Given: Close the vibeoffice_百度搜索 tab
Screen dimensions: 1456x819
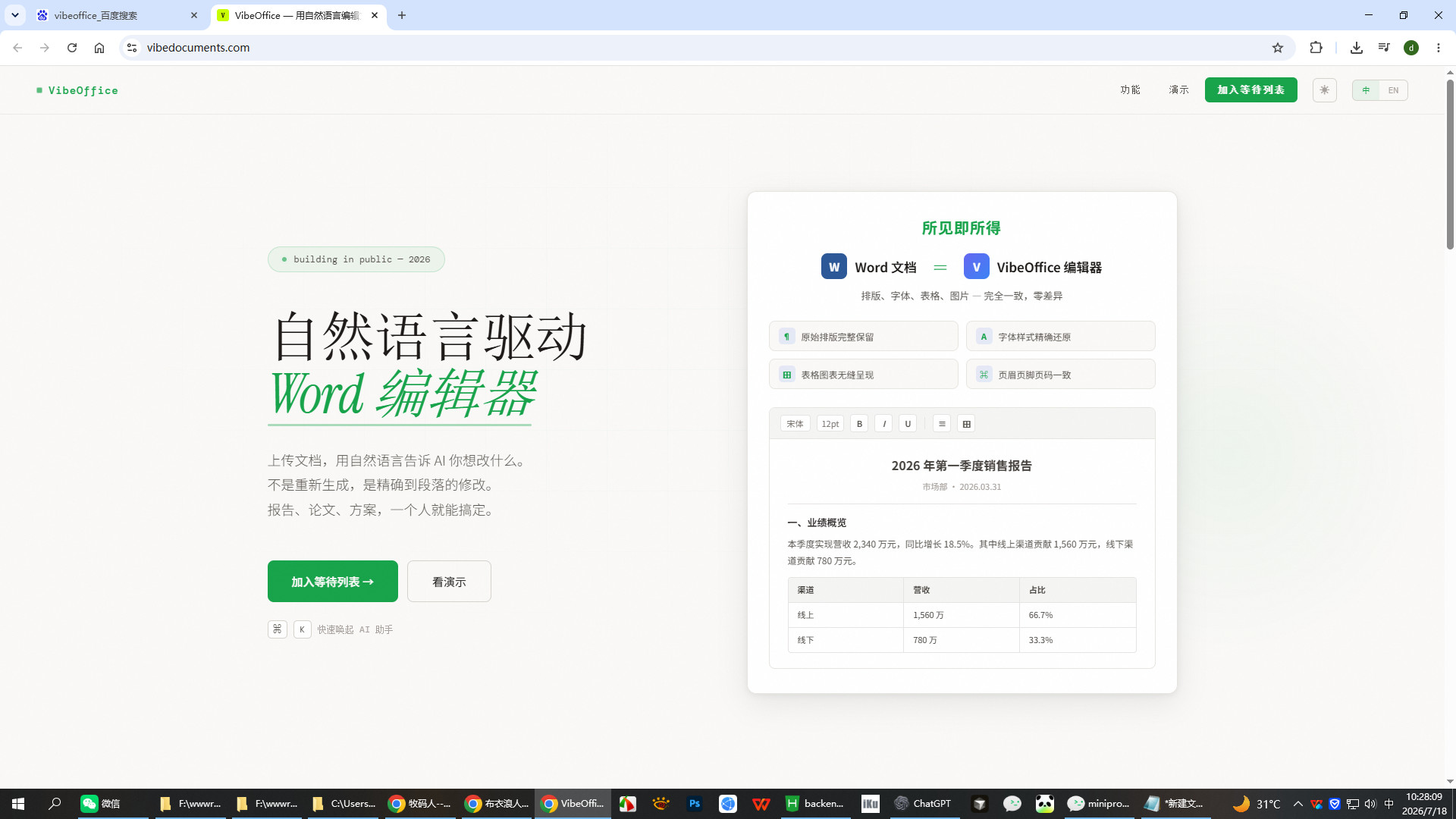Looking at the screenshot, I should [194, 15].
